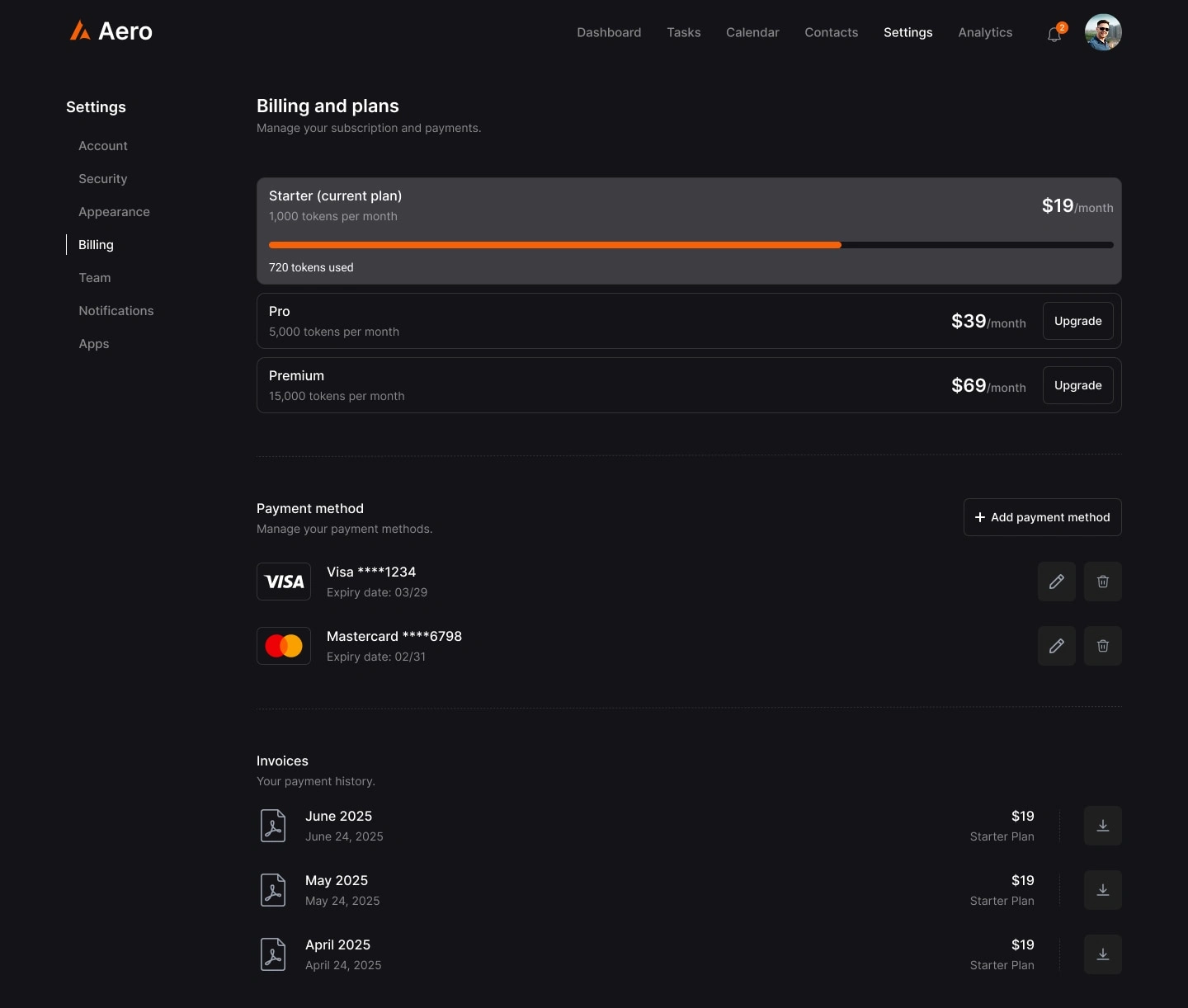Viewport: 1188px width, 1008px height.
Task: Click the token usage progress bar
Action: 691,245
